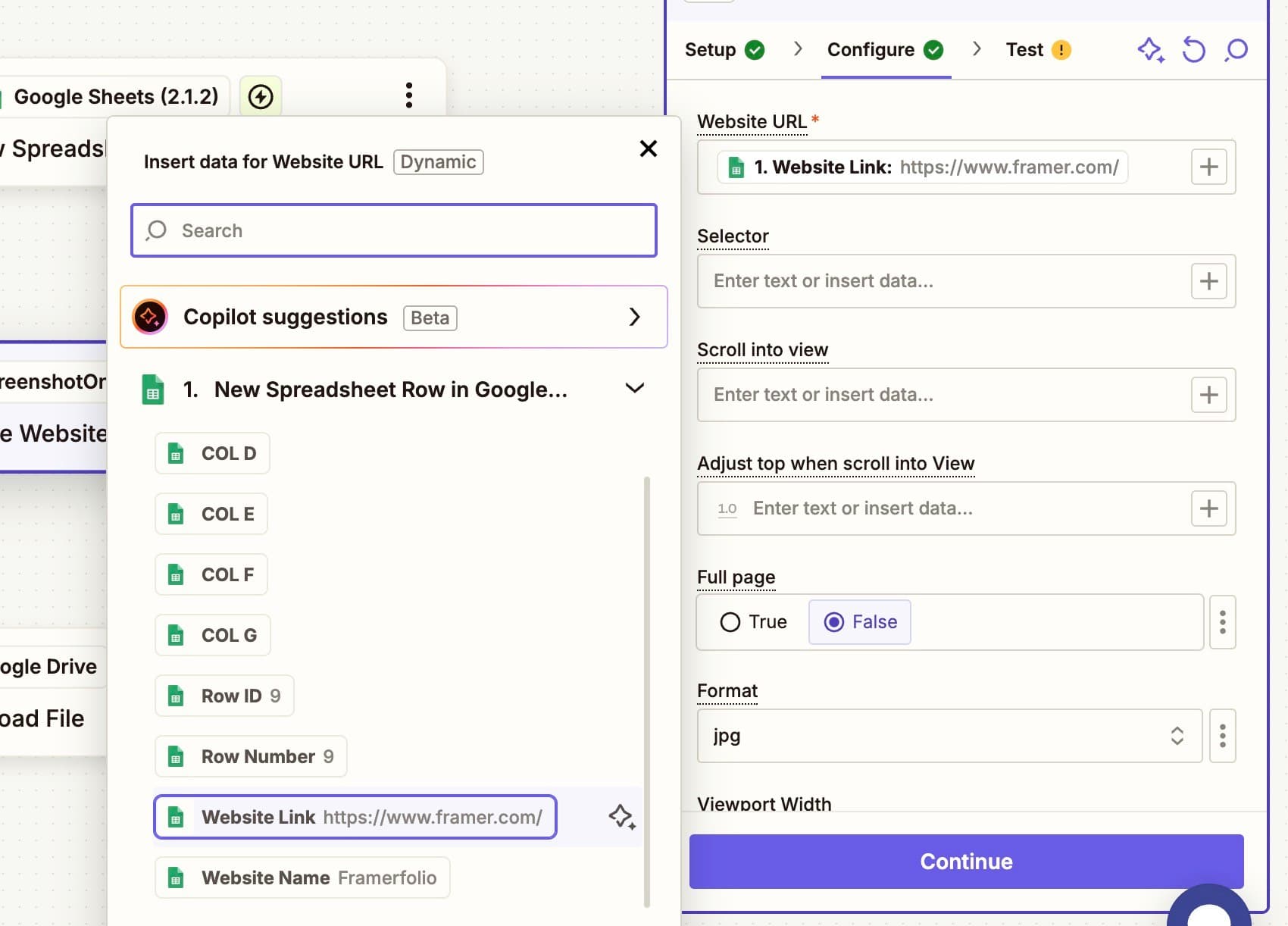The image size is (1288, 926).
Task: Open the comment bubble icon in header
Action: tap(1236, 50)
